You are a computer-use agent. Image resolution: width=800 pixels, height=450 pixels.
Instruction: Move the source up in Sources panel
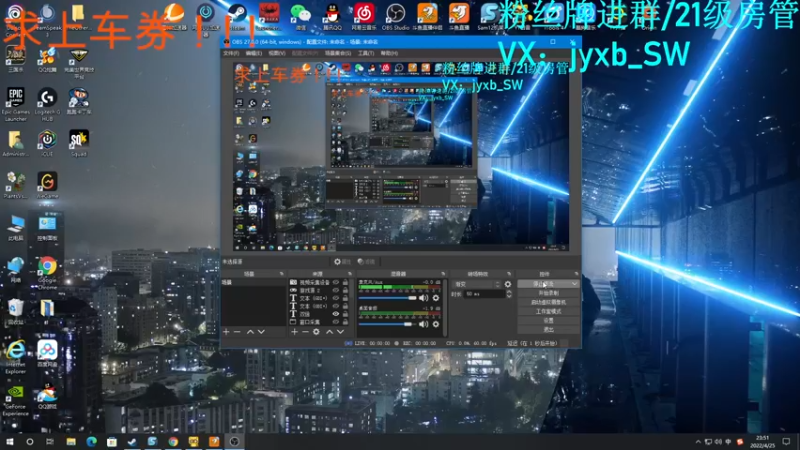tap(330, 332)
